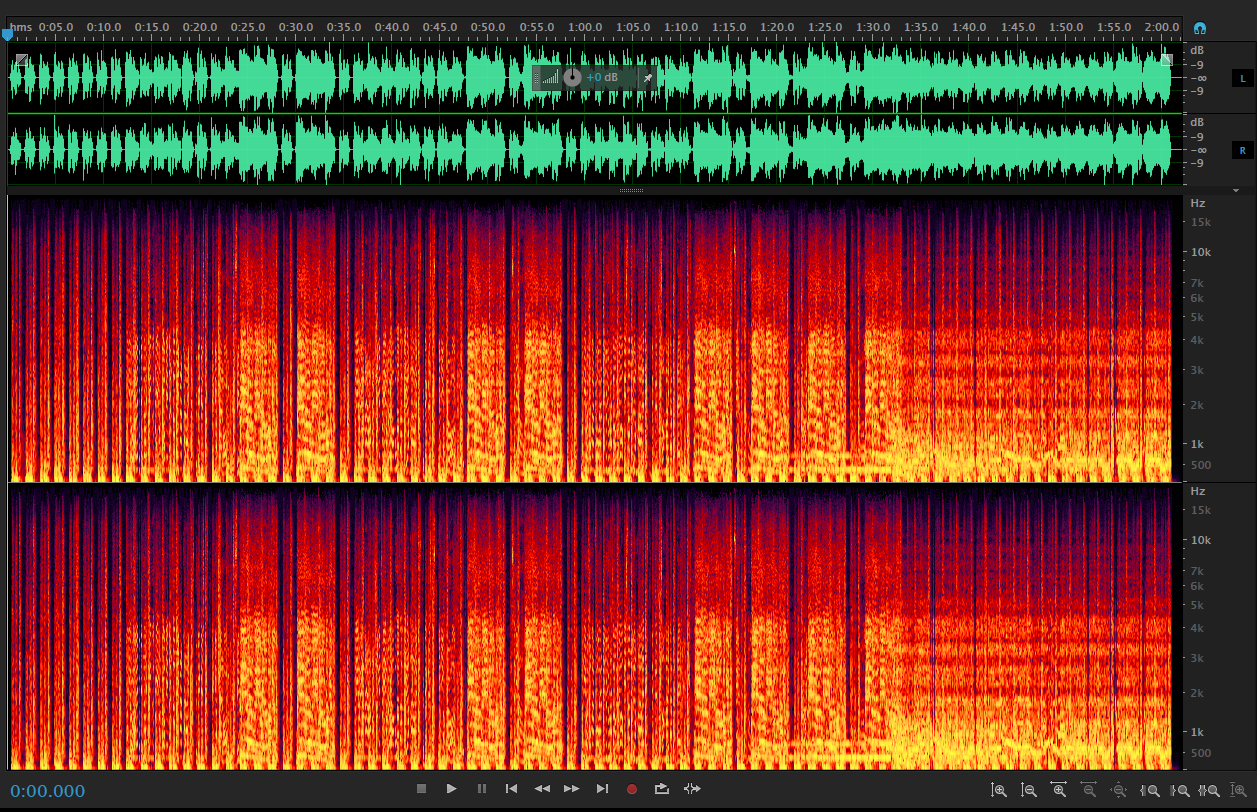Toggle loop playback in the transport bar

pos(661,789)
